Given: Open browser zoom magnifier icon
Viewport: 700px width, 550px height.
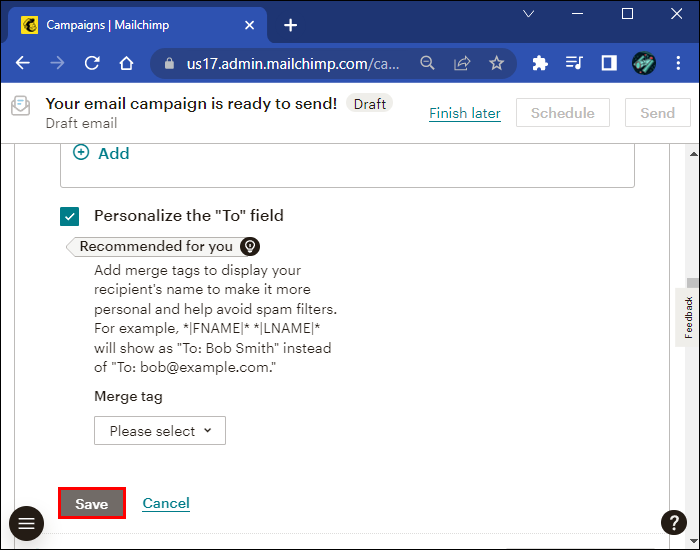Looking at the screenshot, I should 427,63.
